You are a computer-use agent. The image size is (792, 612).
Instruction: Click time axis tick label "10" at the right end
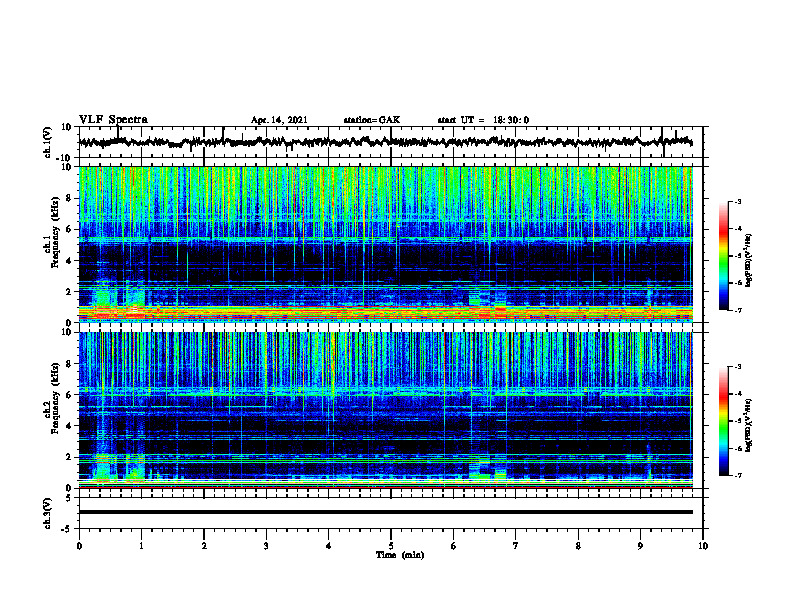[703, 546]
